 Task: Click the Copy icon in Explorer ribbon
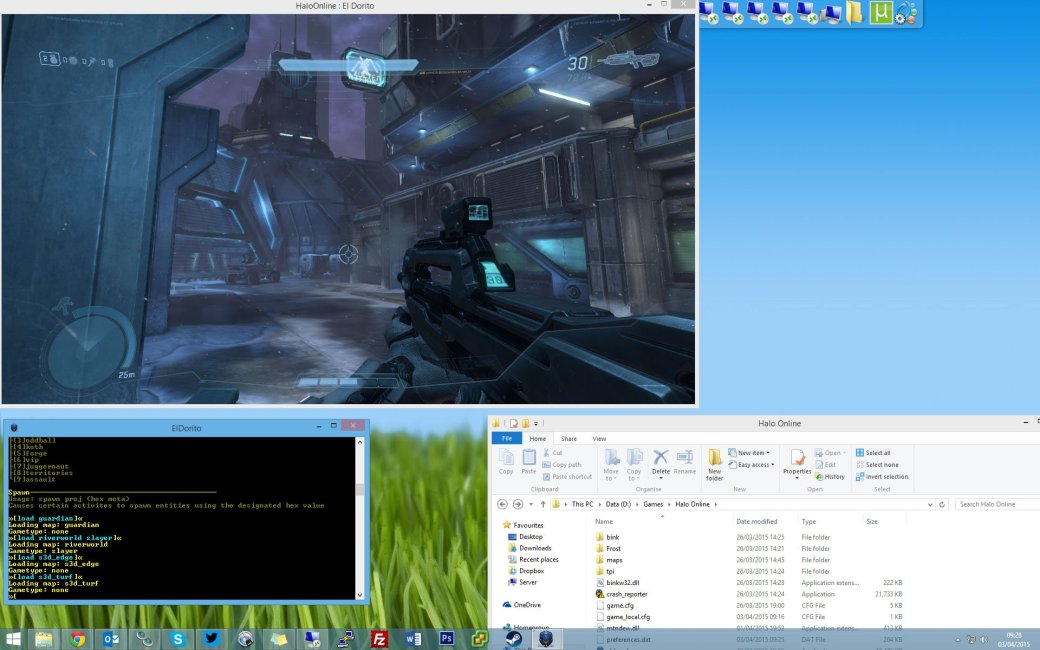click(x=506, y=461)
